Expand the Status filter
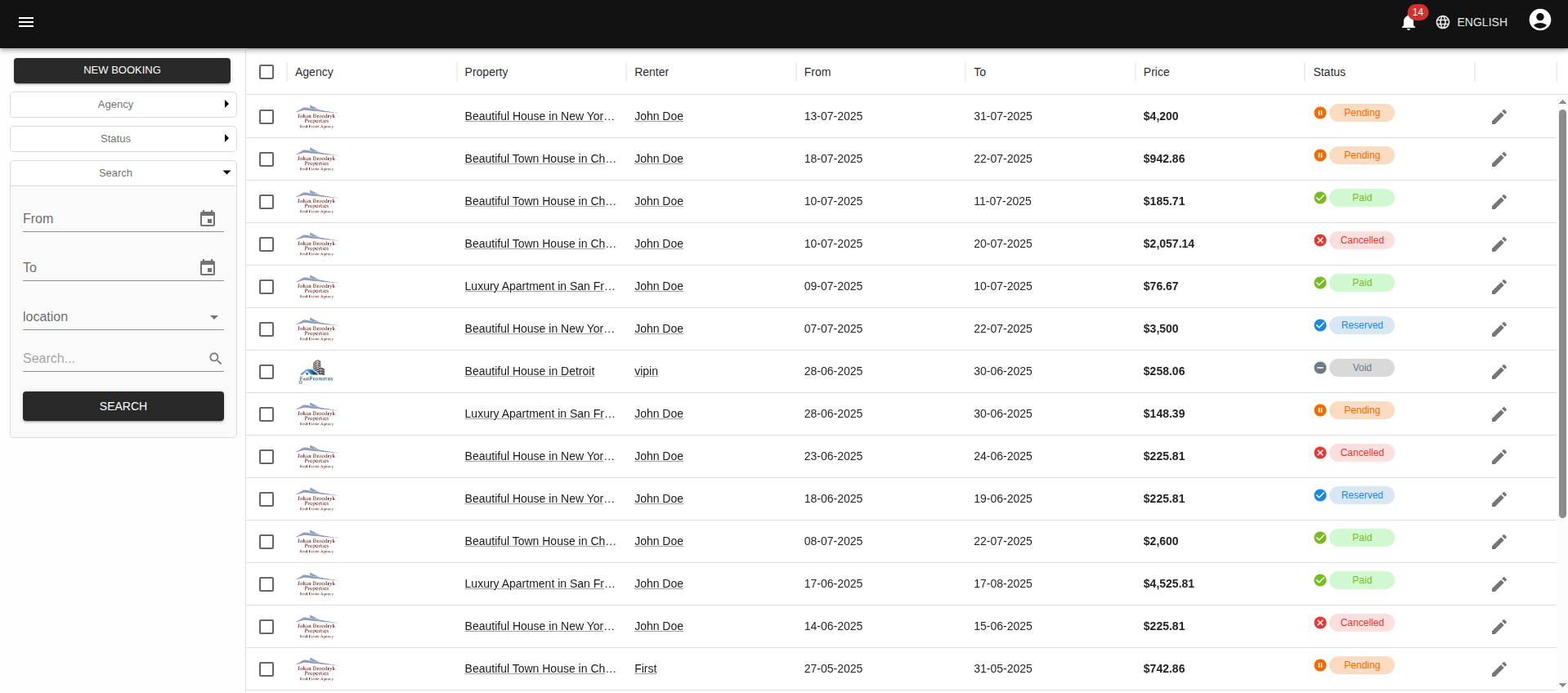 coord(123,139)
